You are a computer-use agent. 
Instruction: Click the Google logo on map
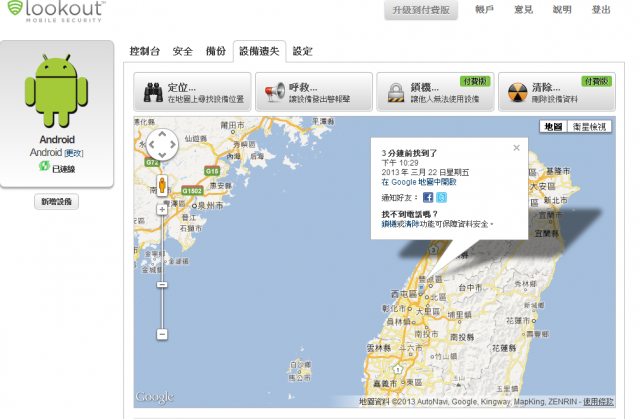[x=155, y=397]
